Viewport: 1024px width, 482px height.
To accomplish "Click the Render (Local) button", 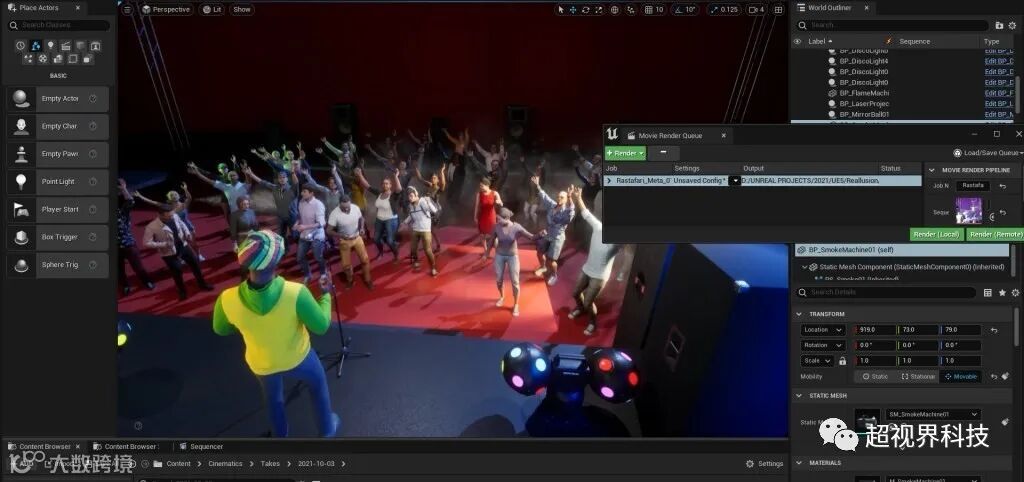I will pos(936,234).
